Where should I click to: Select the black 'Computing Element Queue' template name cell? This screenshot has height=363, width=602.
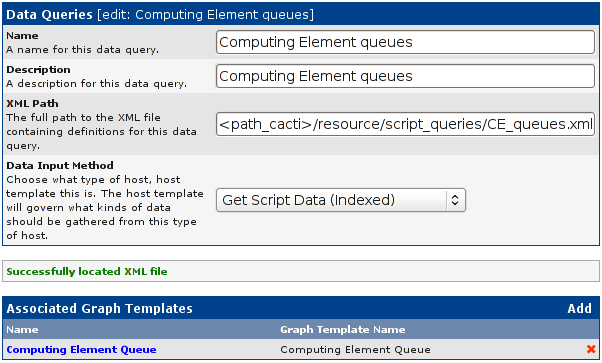[x=355, y=350]
